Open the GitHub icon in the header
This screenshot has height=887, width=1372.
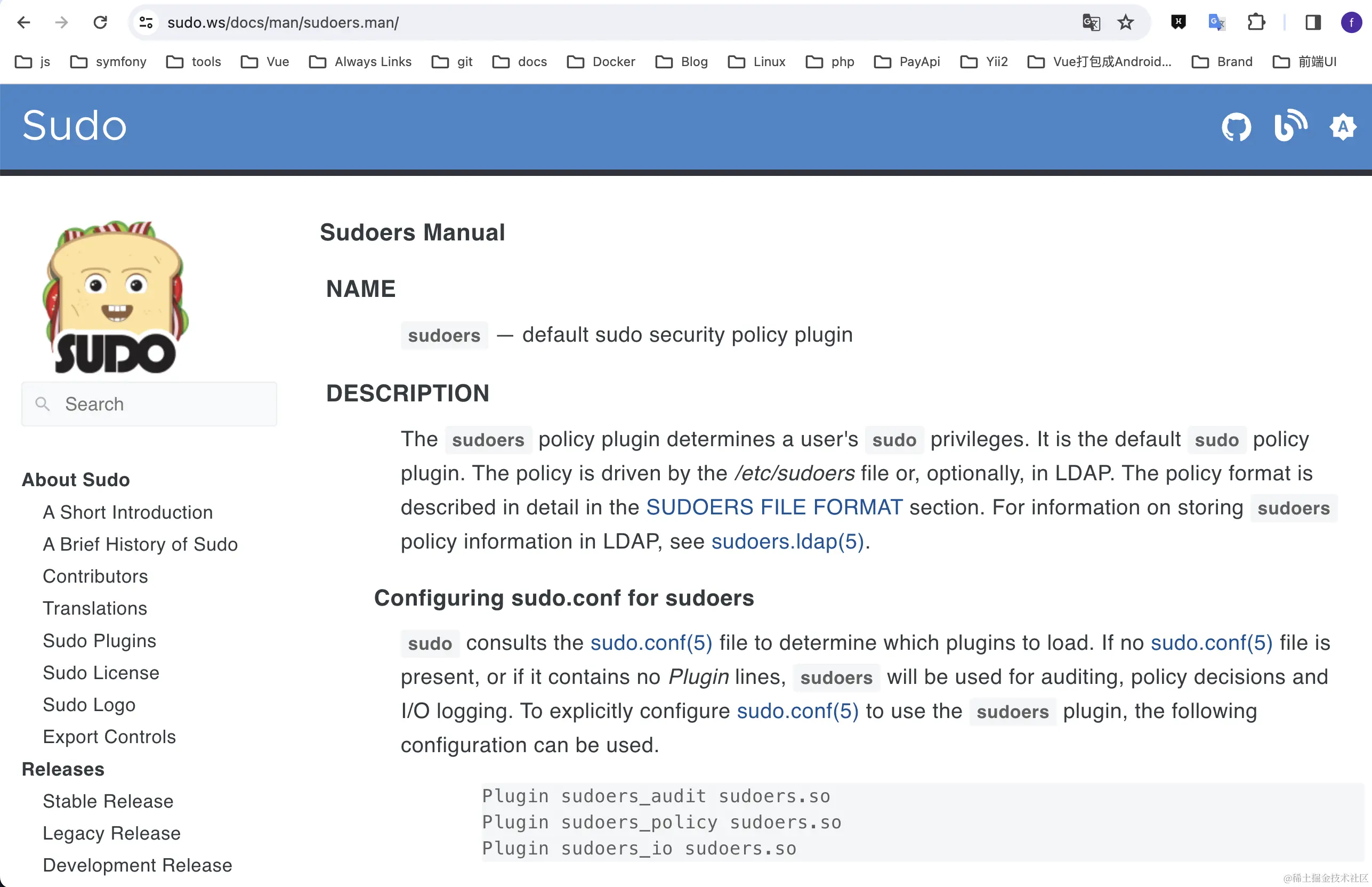(x=1236, y=127)
